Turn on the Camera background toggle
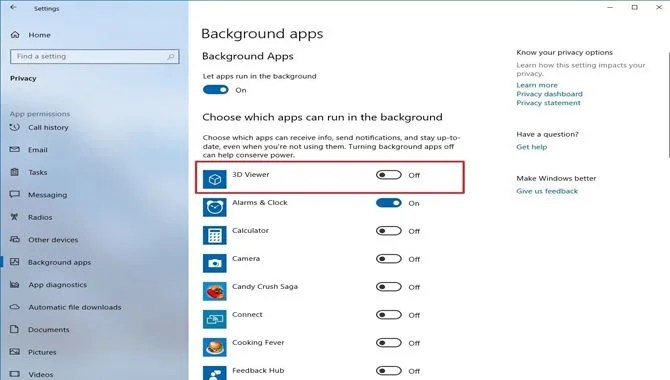670x380 pixels. (389, 259)
